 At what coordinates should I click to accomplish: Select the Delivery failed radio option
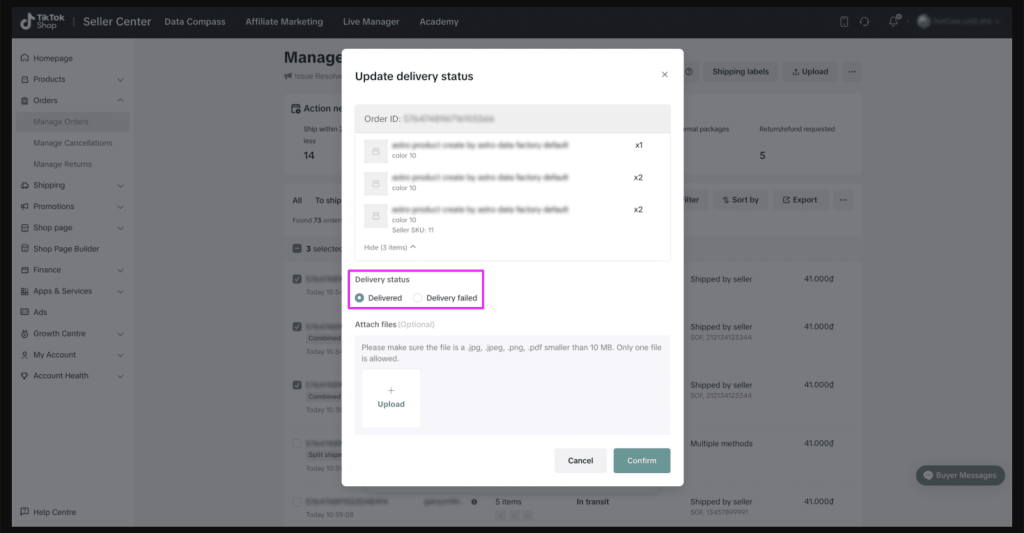pyautogui.click(x=418, y=298)
